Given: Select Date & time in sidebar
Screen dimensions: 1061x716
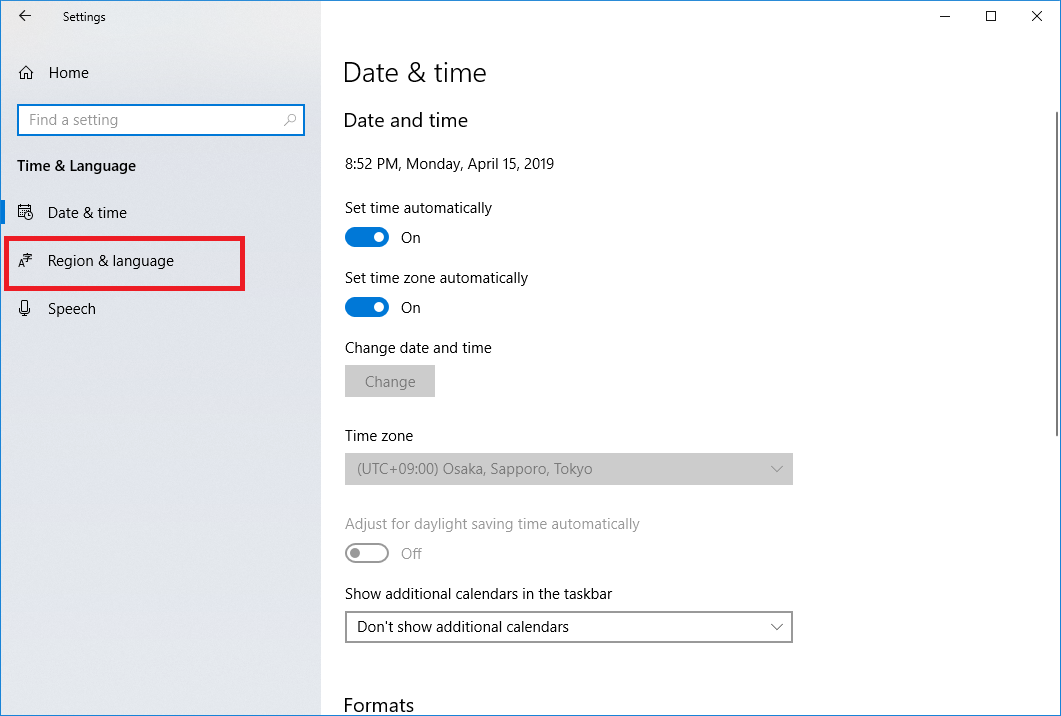Looking at the screenshot, I should click(x=160, y=212).
